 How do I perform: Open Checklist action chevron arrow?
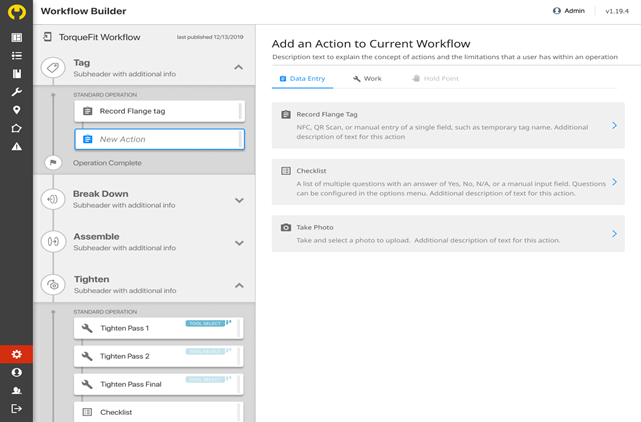tap(614, 182)
